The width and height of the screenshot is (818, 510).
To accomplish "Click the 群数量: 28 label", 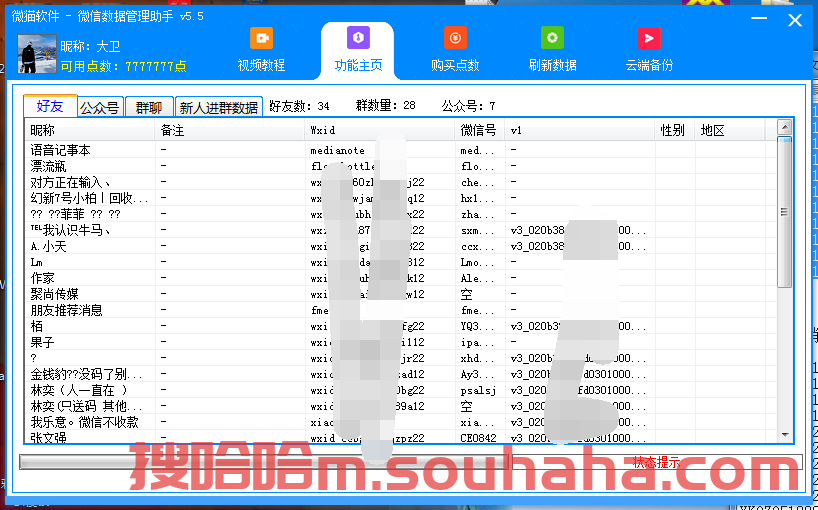I will click(x=386, y=106).
